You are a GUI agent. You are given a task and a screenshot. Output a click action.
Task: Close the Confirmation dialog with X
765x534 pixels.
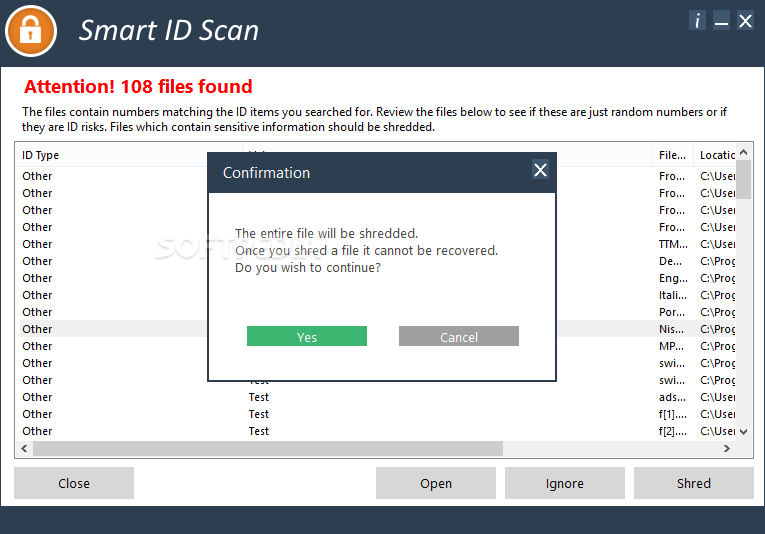[x=540, y=170]
